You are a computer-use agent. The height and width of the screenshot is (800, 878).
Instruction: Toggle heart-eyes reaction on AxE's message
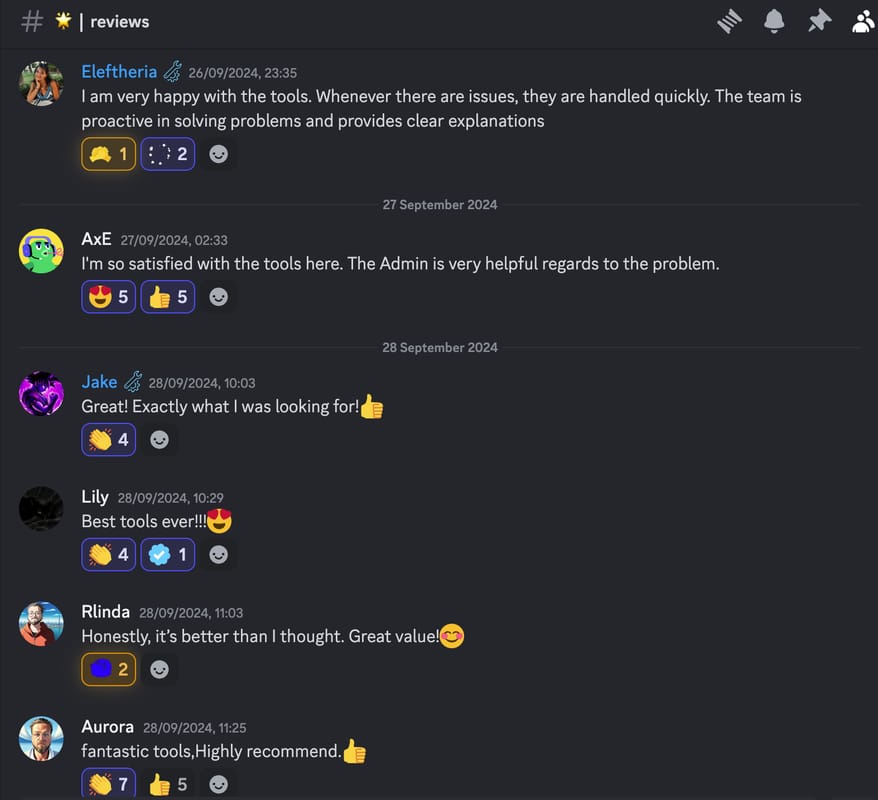(x=109, y=297)
